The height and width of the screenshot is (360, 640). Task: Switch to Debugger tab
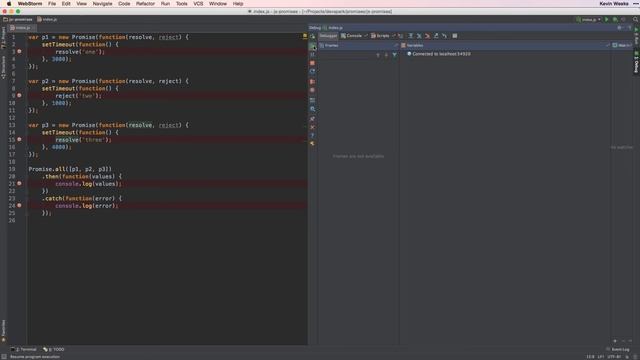coord(328,36)
